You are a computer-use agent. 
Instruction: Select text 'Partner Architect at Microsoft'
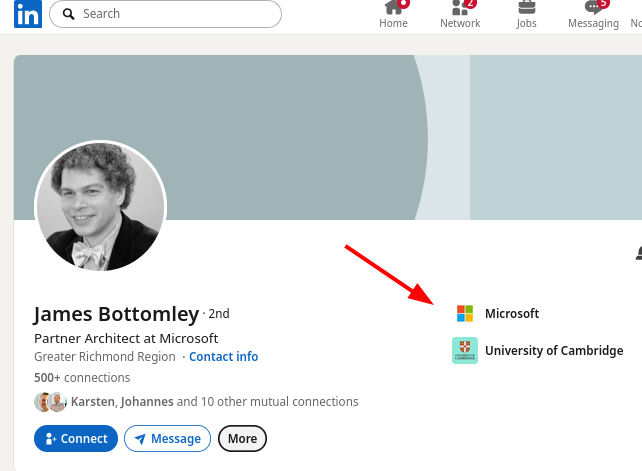[x=126, y=339]
